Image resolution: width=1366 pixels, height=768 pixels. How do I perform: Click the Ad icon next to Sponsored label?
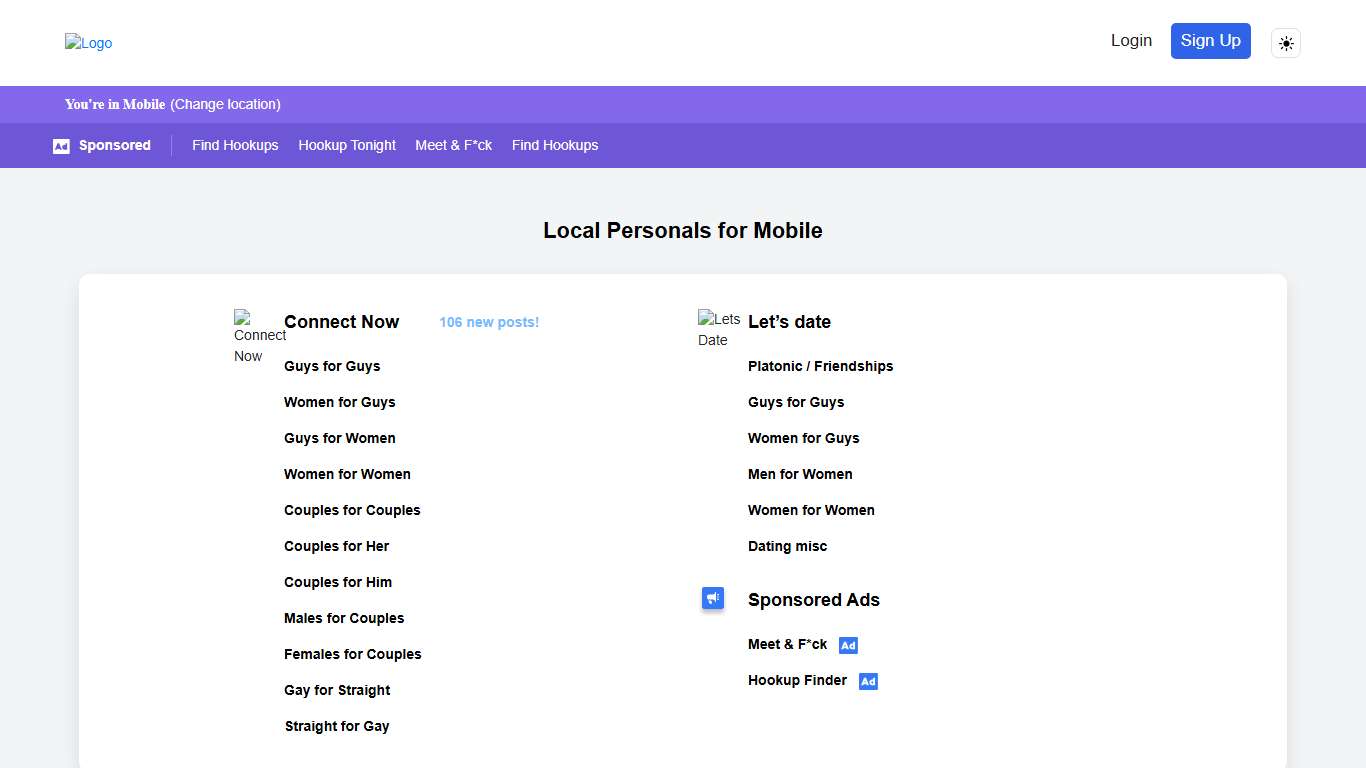(x=61, y=145)
